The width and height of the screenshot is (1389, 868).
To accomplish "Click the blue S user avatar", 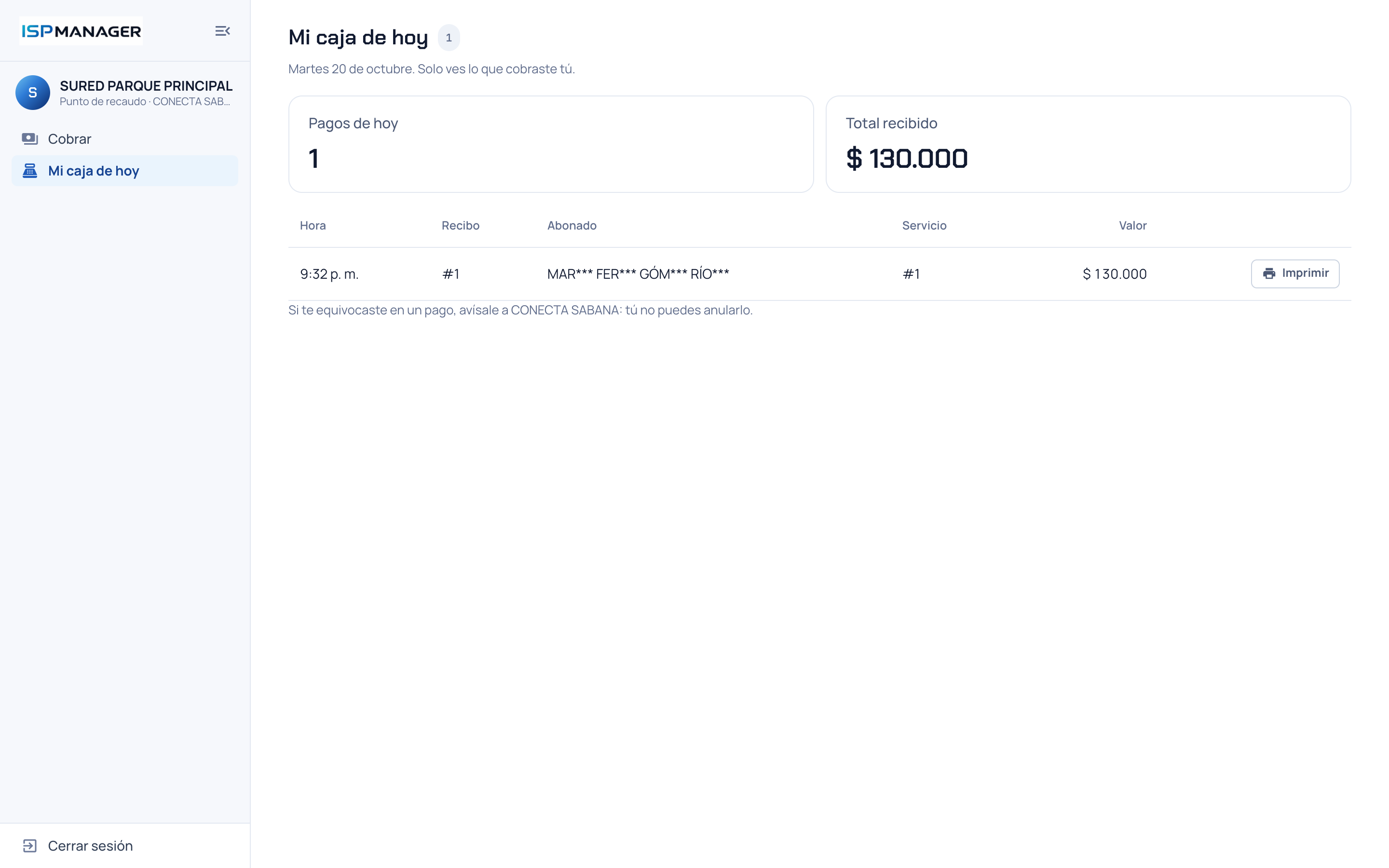I will pyautogui.click(x=33, y=93).
